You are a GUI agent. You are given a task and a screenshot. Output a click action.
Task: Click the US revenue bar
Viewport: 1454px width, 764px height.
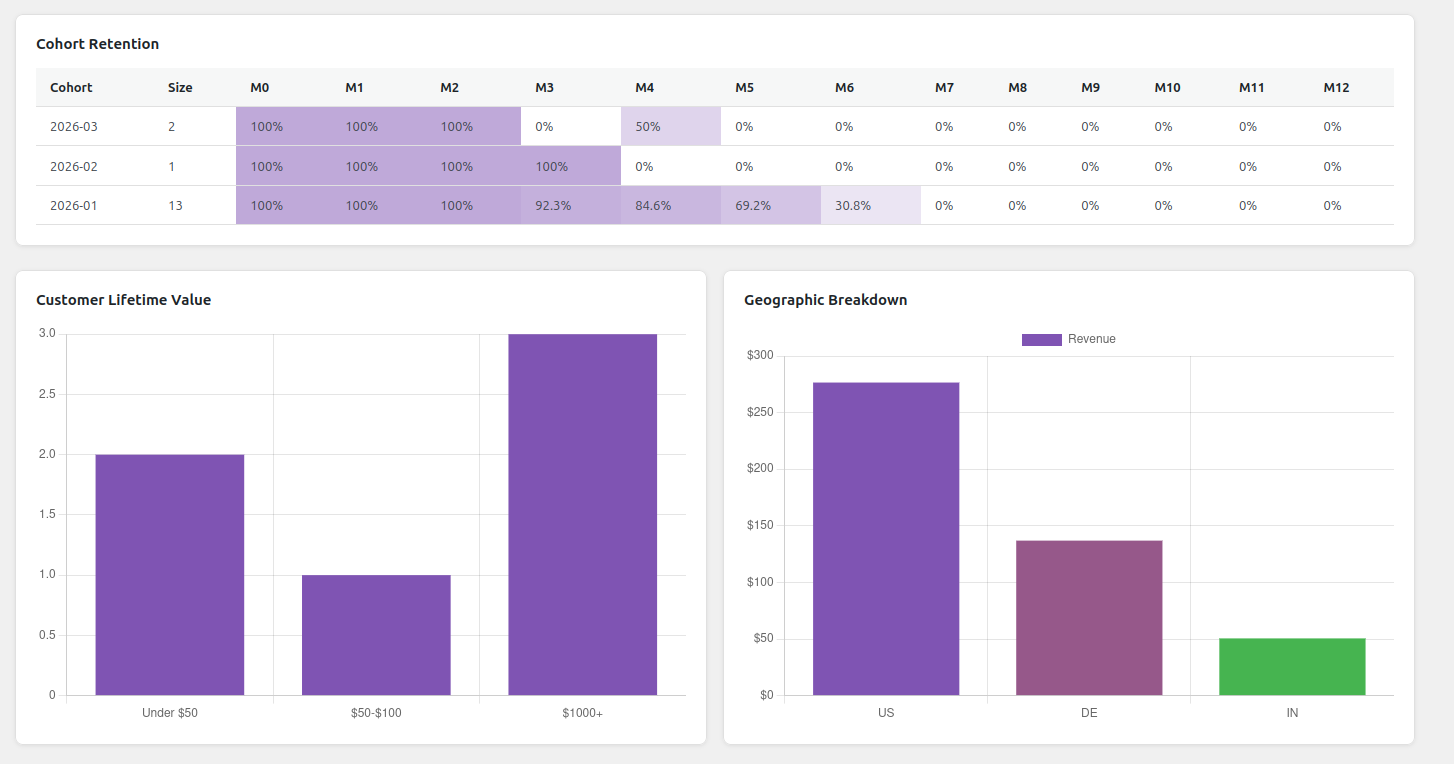(886, 539)
